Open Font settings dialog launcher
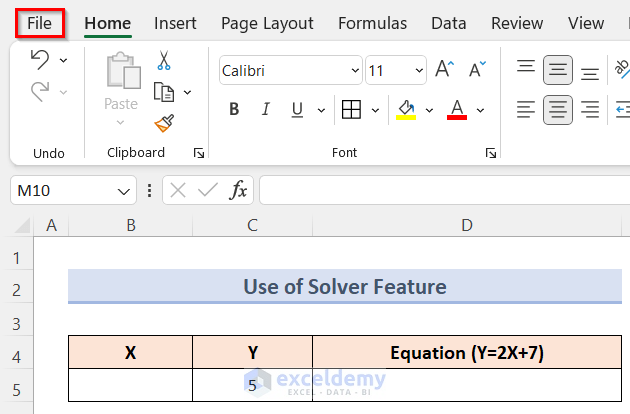This screenshot has height=414, width=630. pyautogui.click(x=491, y=153)
